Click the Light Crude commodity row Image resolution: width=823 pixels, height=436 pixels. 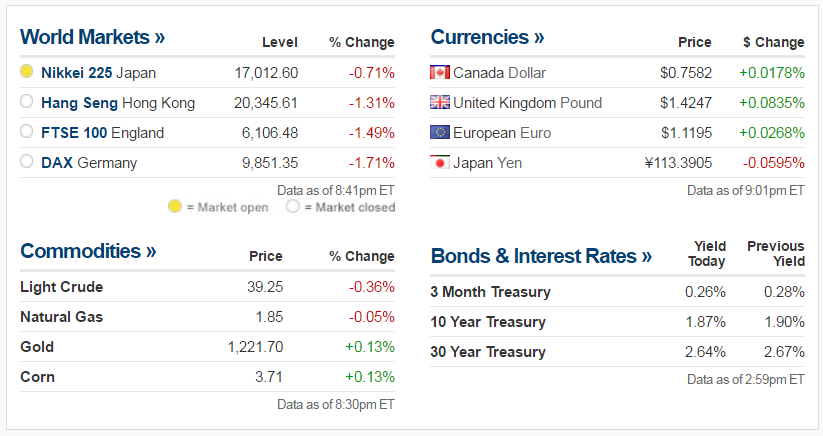click(61, 287)
